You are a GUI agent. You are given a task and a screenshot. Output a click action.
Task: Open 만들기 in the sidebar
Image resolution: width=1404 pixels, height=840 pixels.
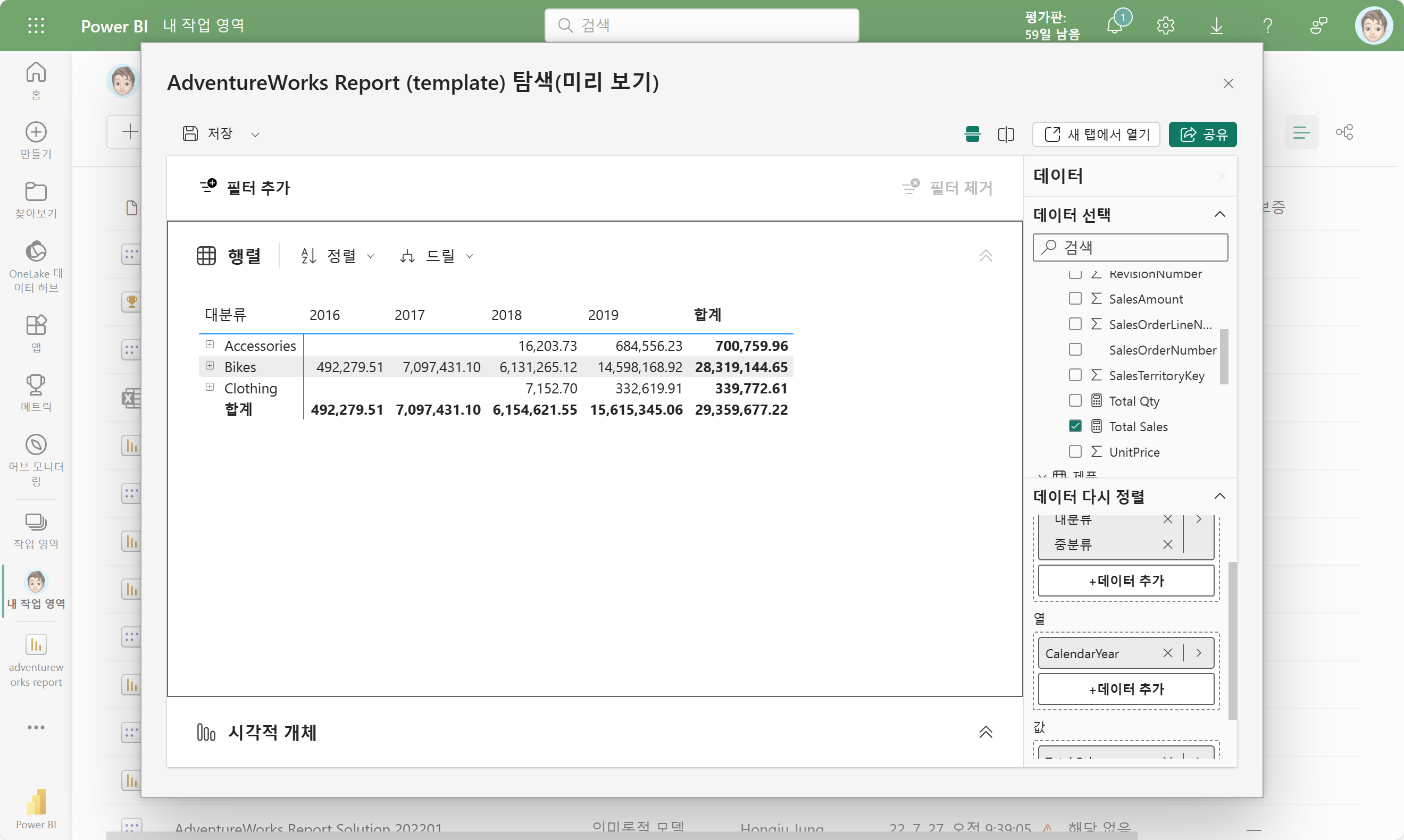(36, 140)
